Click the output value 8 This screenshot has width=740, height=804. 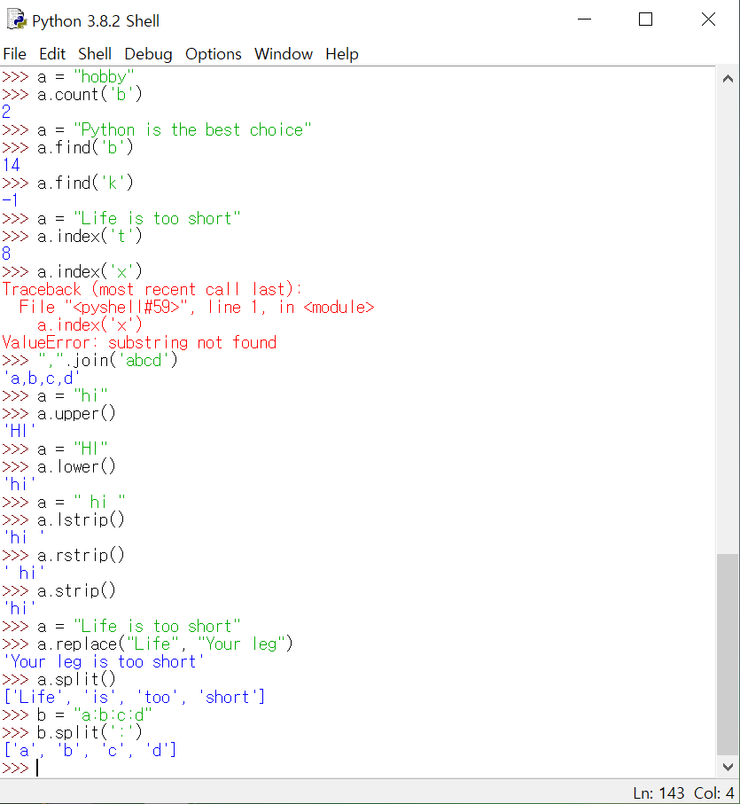coord(6,254)
